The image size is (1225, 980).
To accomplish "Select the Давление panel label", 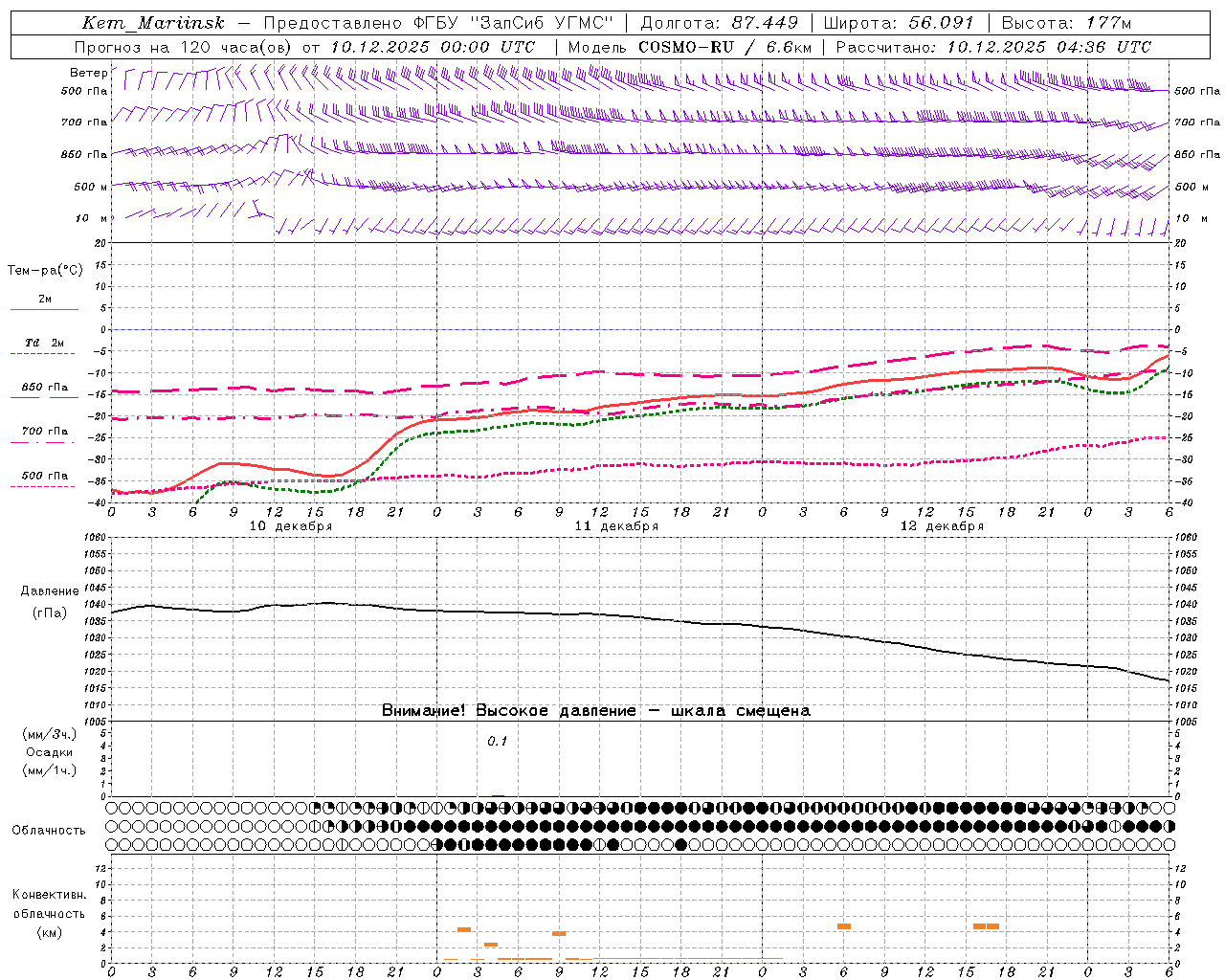I will tap(50, 591).
